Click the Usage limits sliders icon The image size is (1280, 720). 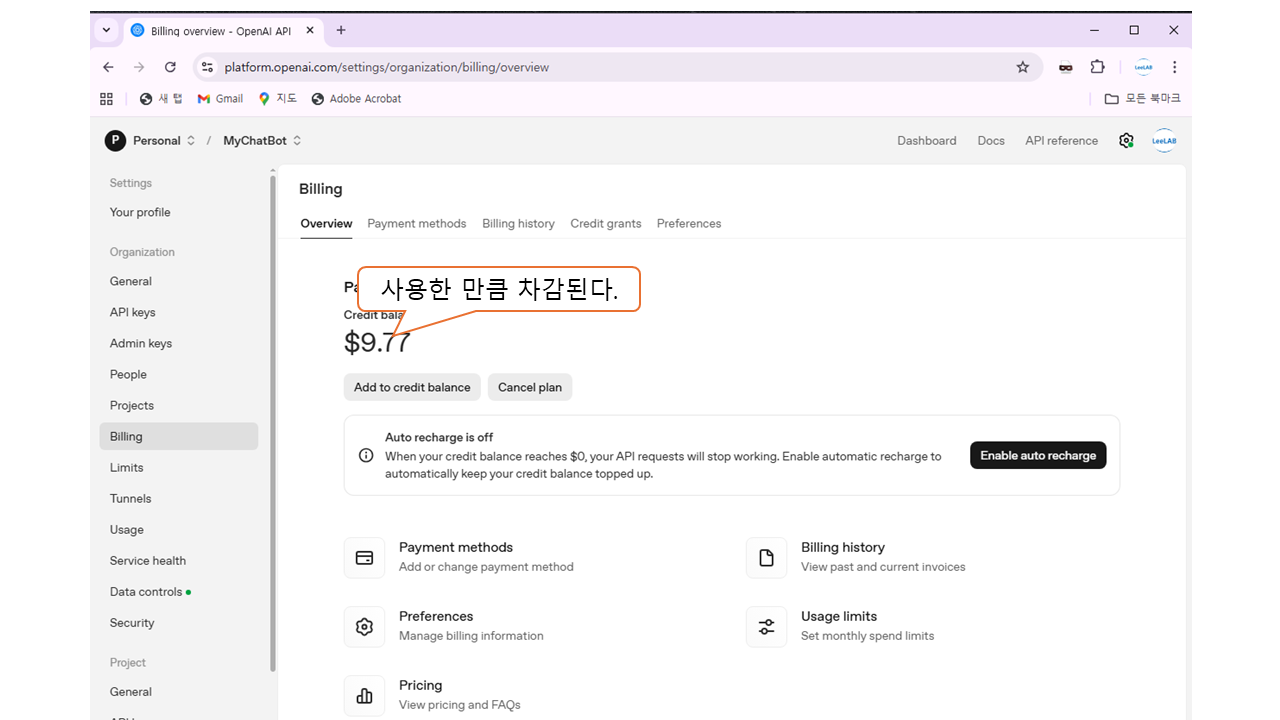coord(766,627)
